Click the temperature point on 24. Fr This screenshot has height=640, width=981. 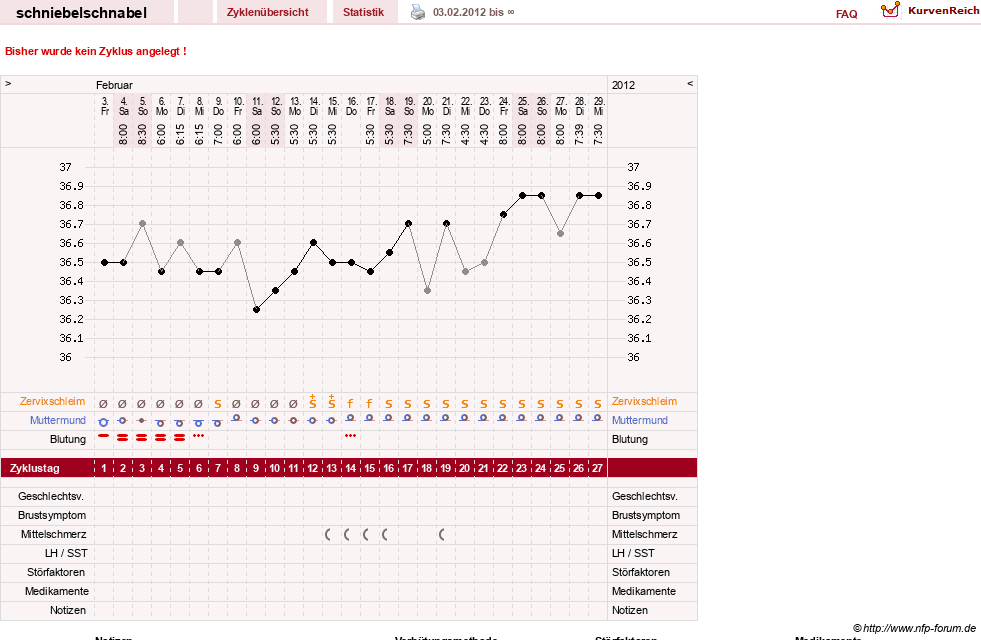(504, 215)
